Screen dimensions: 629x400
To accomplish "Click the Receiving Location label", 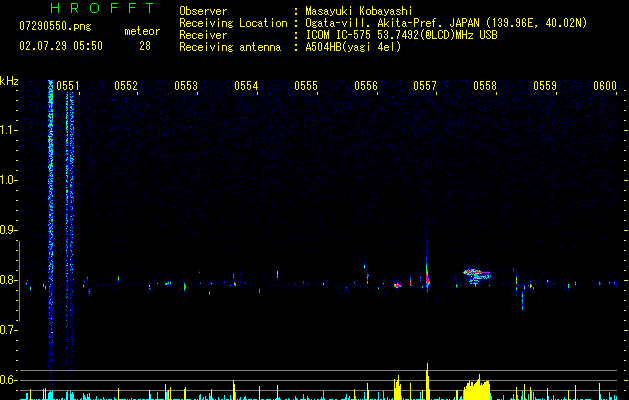I will point(233,23).
